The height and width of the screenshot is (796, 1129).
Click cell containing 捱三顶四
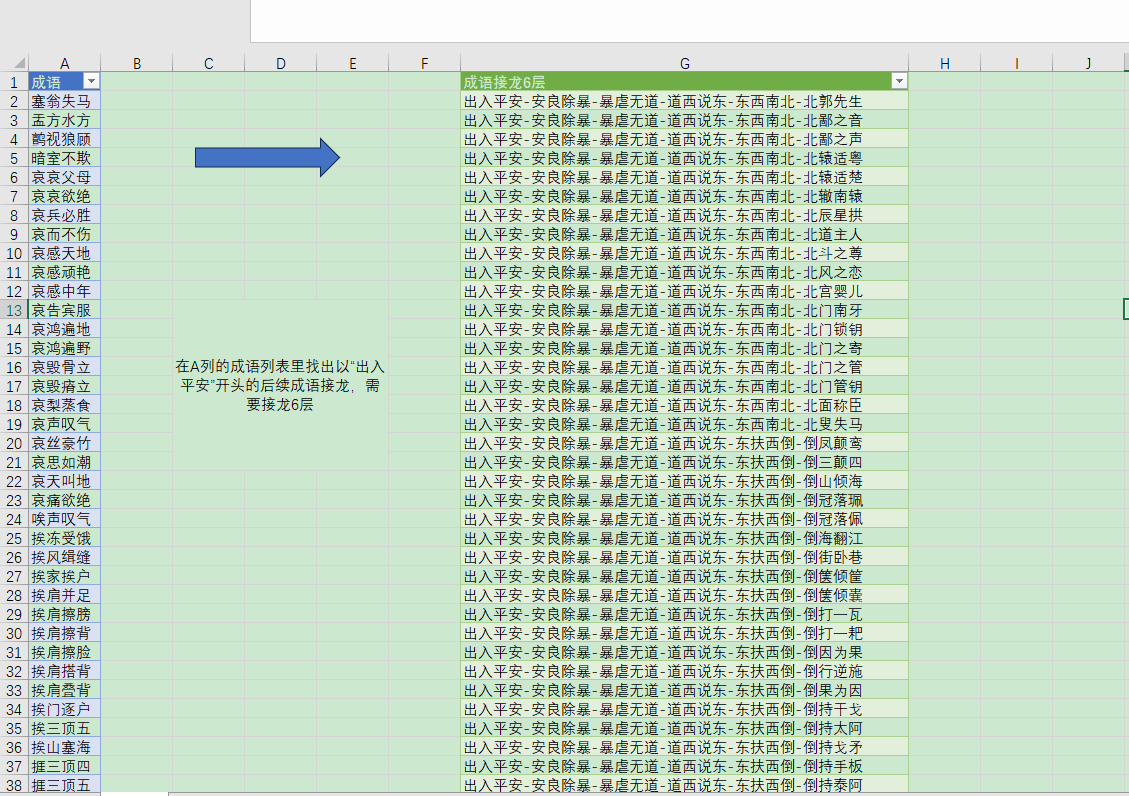tap(64, 766)
